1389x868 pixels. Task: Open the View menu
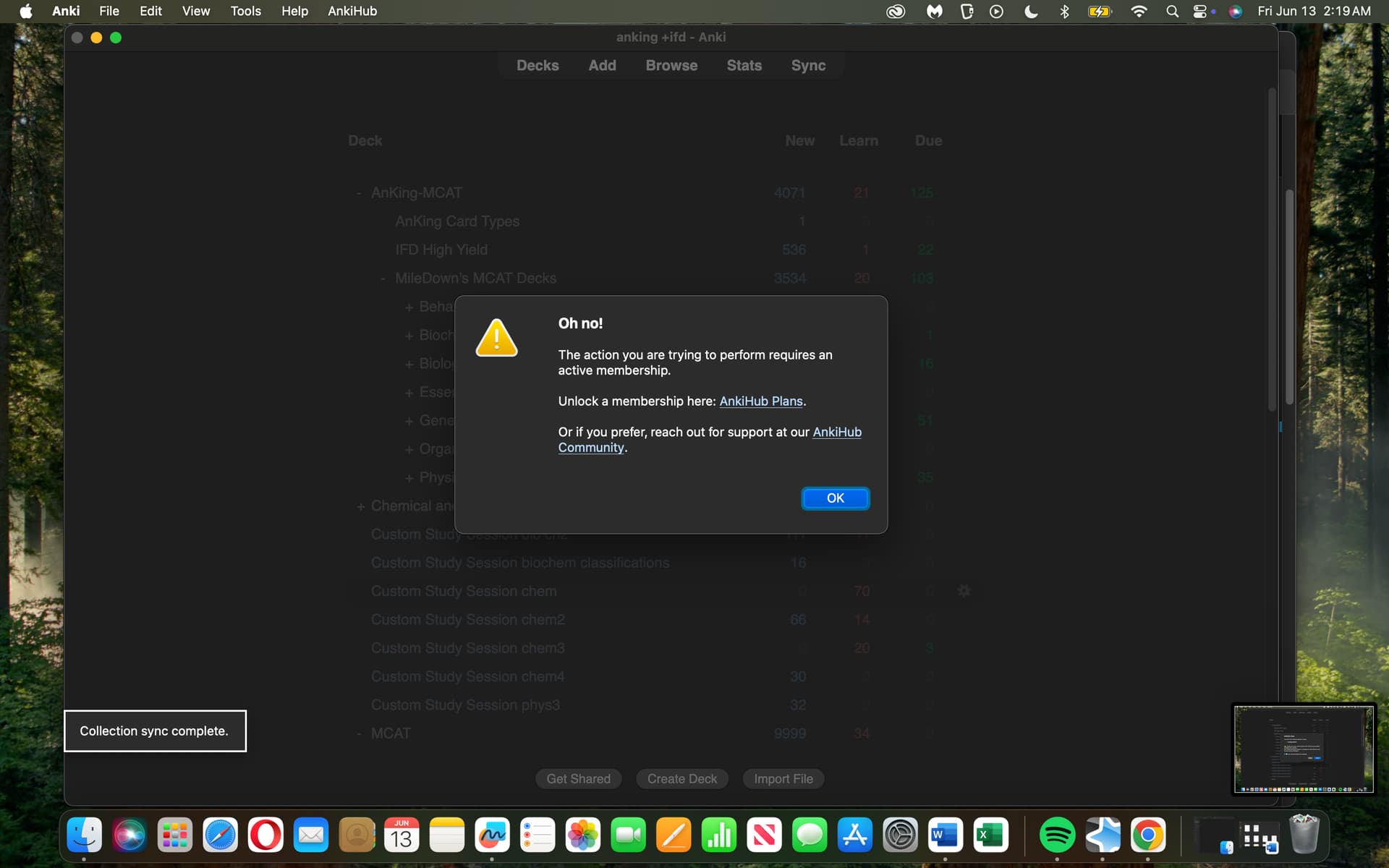coord(195,11)
